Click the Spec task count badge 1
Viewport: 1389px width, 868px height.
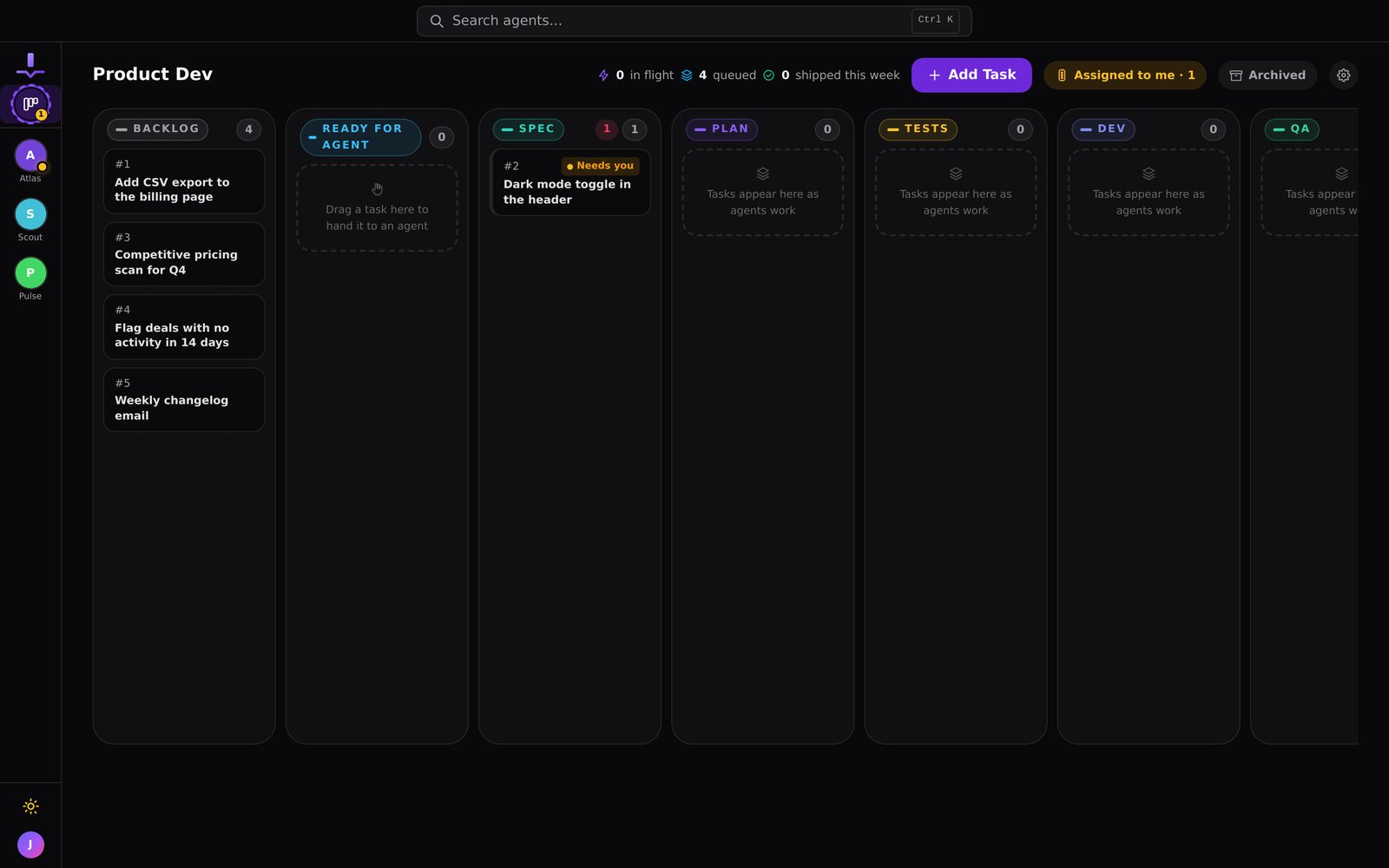pos(635,129)
